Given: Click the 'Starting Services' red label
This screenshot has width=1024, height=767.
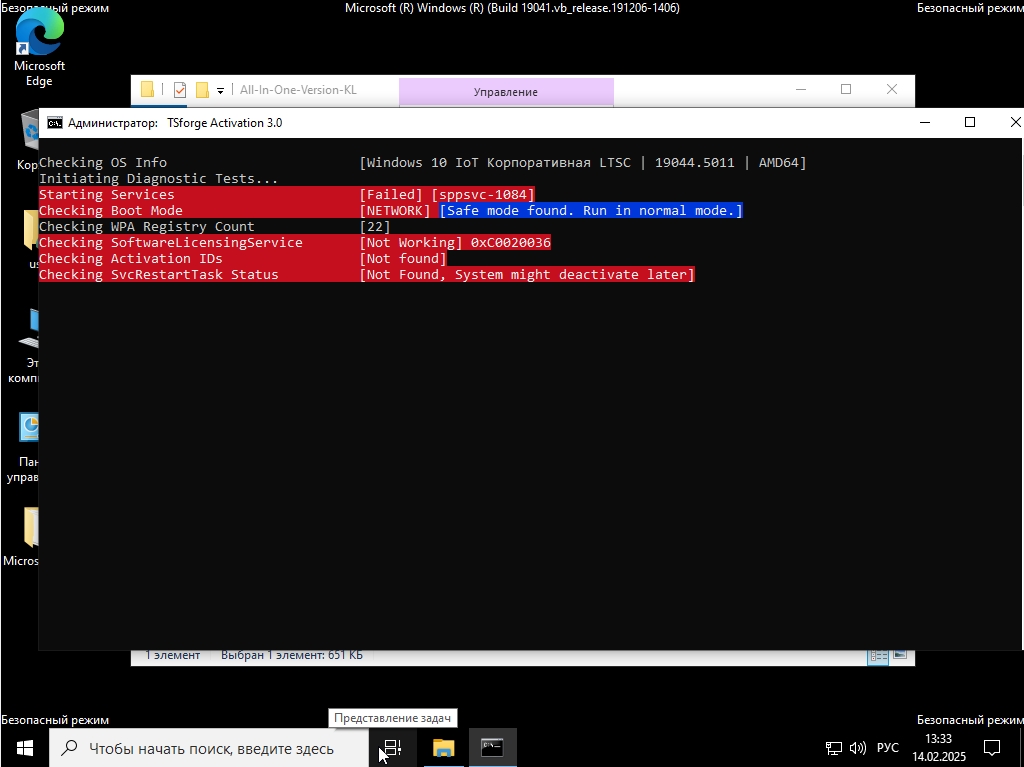Looking at the screenshot, I should 106,195.
